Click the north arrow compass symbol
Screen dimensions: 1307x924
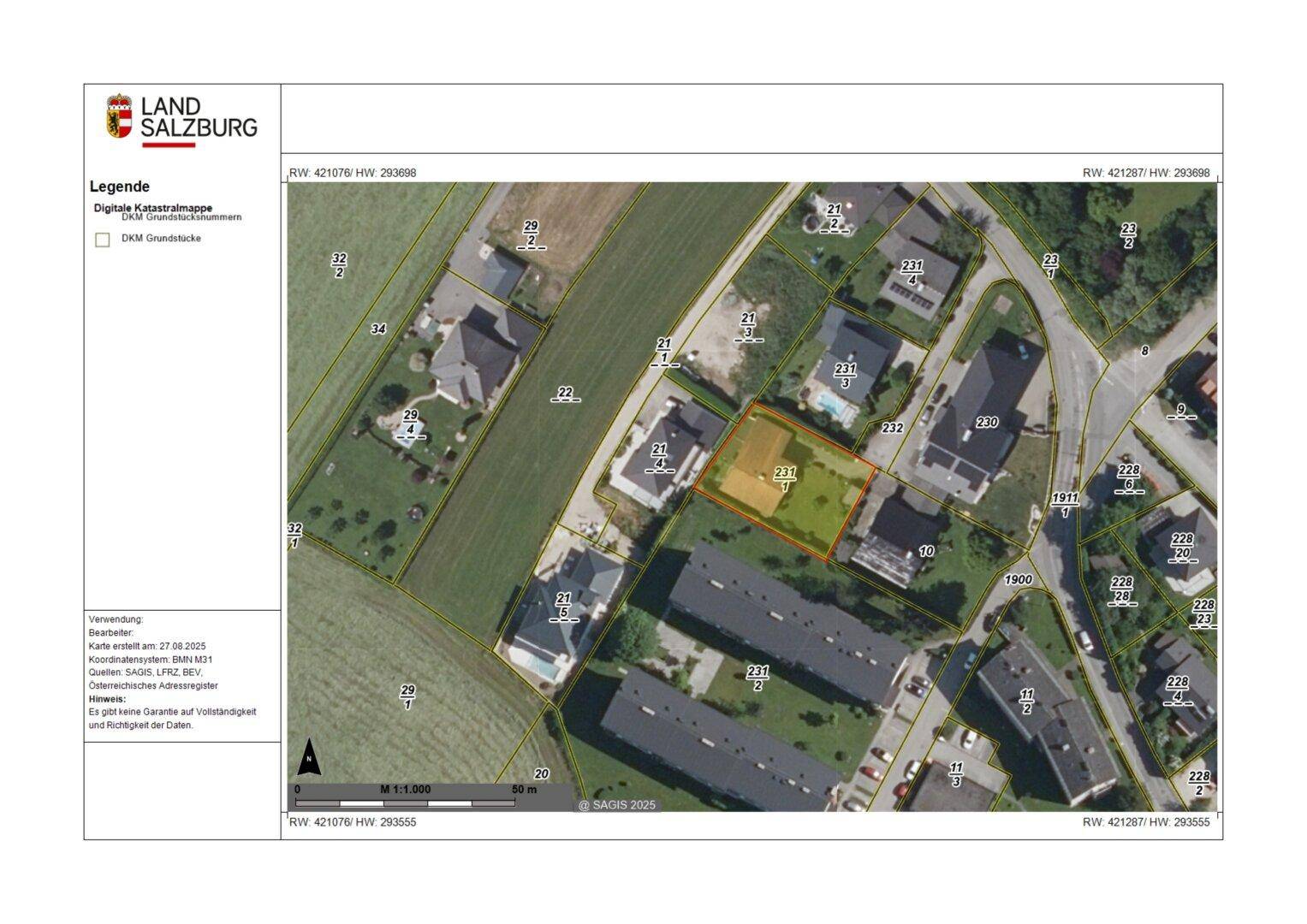[x=309, y=757]
